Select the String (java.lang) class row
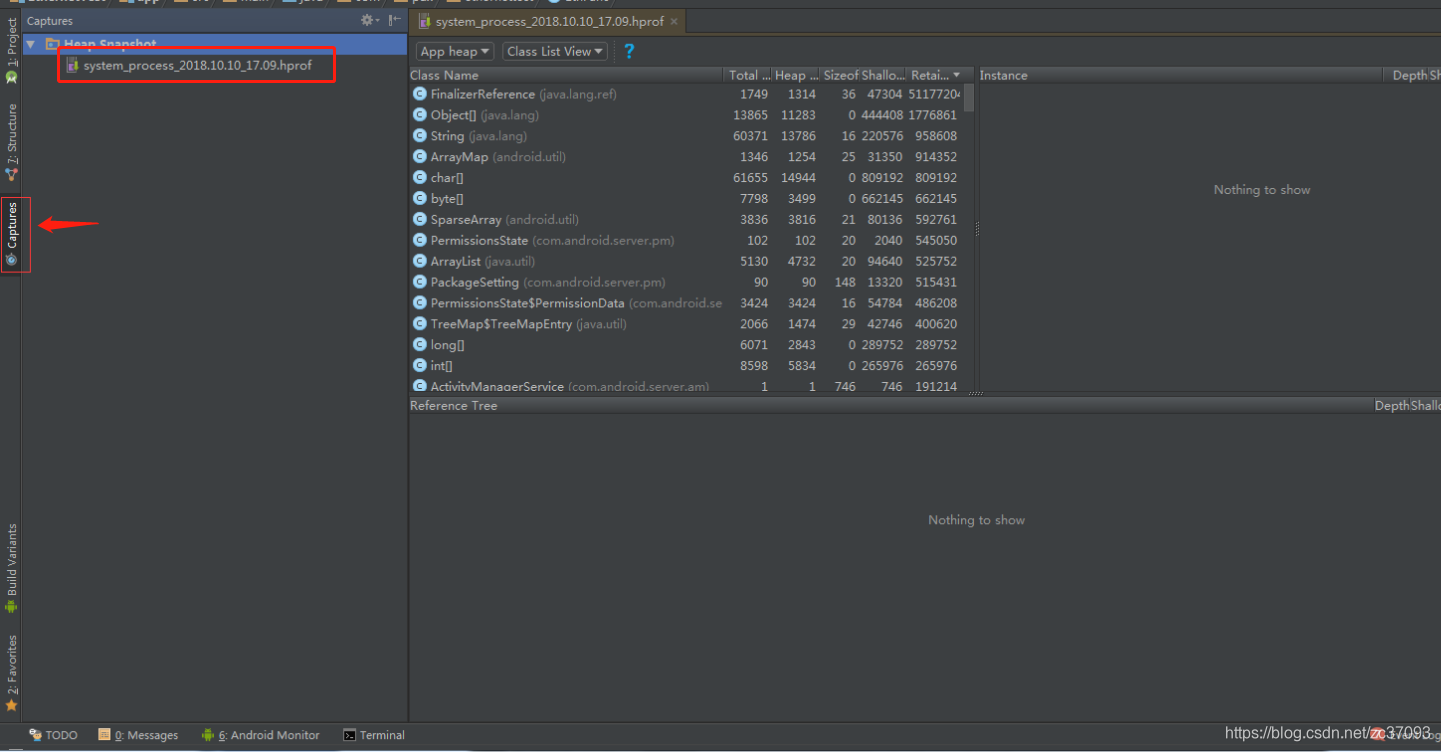 (x=685, y=136)
